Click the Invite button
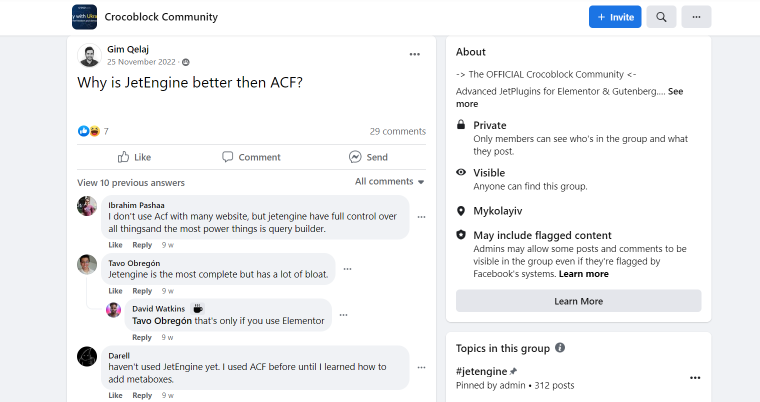The image size is (760, 402). [615, 17]
